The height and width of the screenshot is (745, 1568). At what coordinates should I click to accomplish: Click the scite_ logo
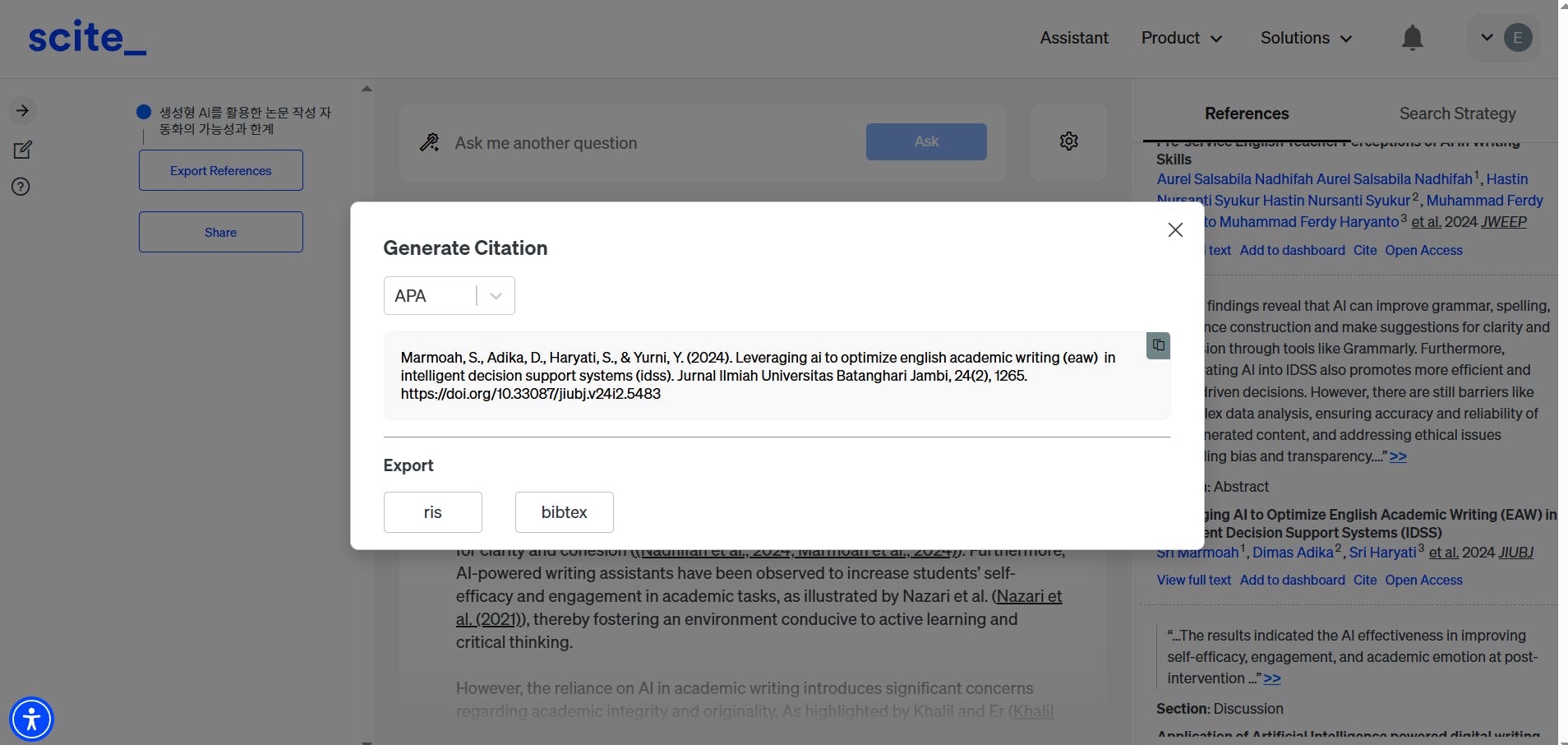coord(87,38)
